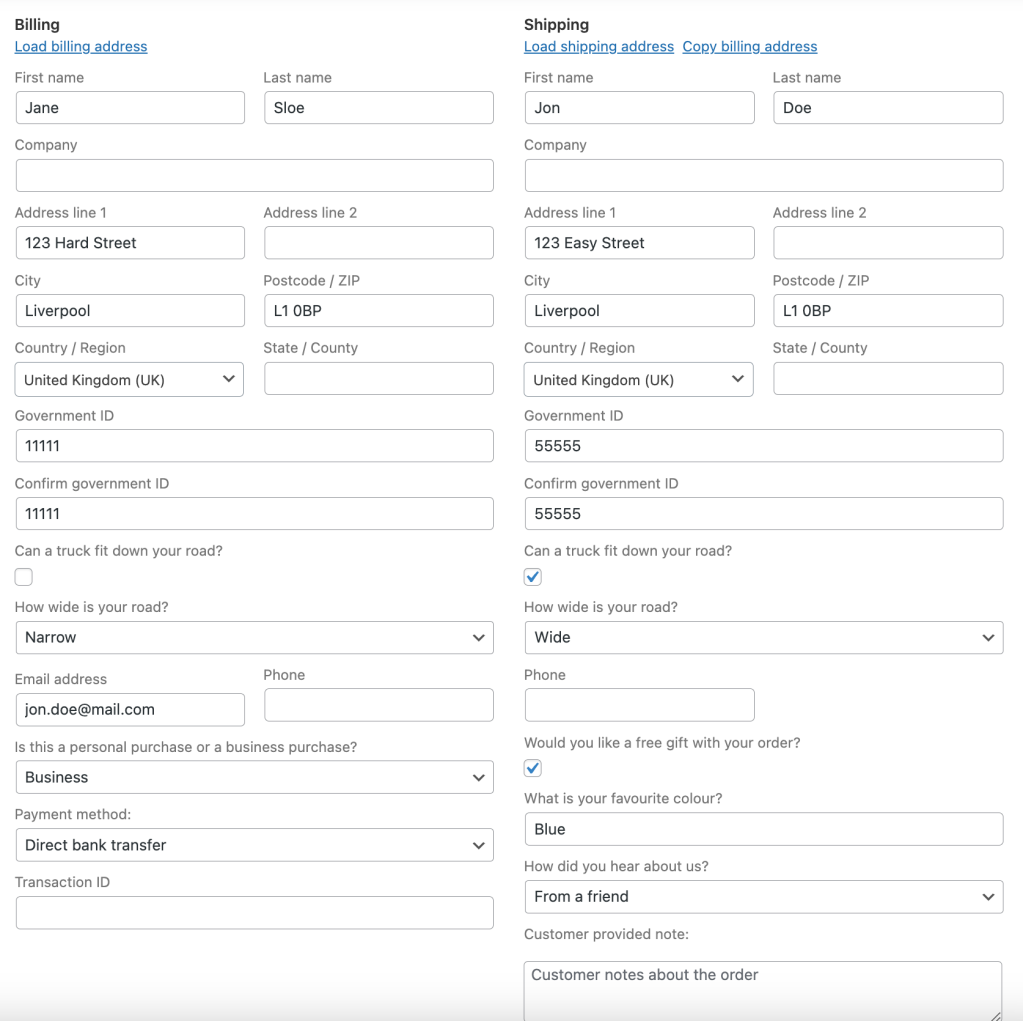The width and height of the screenshot is (1023, 1021).
Task: Click the Load billing address link
Action: tap(81, 47)
